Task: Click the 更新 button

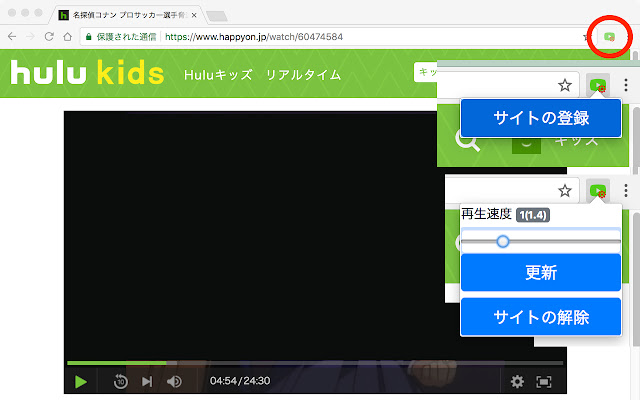Action: coord(541,272)
